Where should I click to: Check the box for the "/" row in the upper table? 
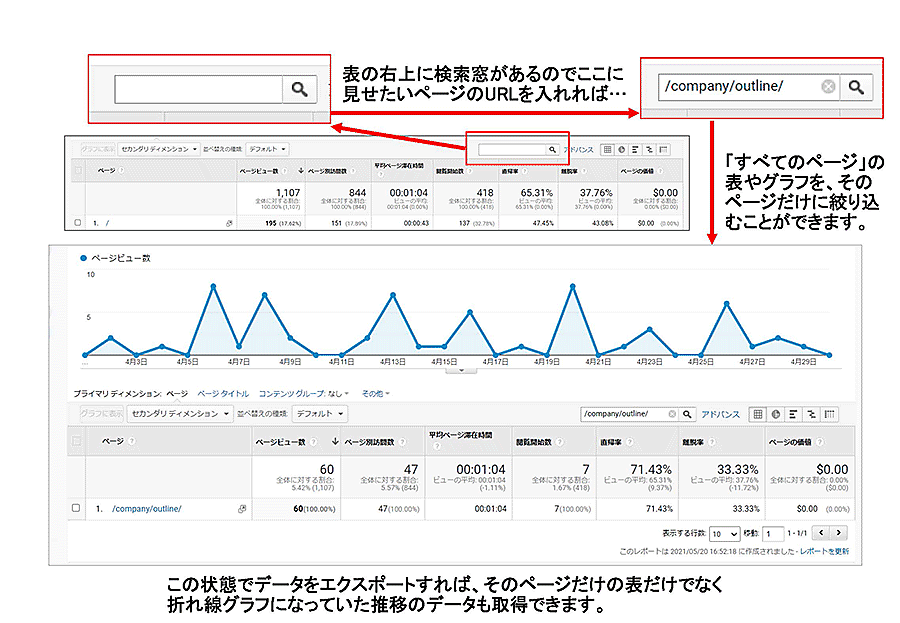78,223
